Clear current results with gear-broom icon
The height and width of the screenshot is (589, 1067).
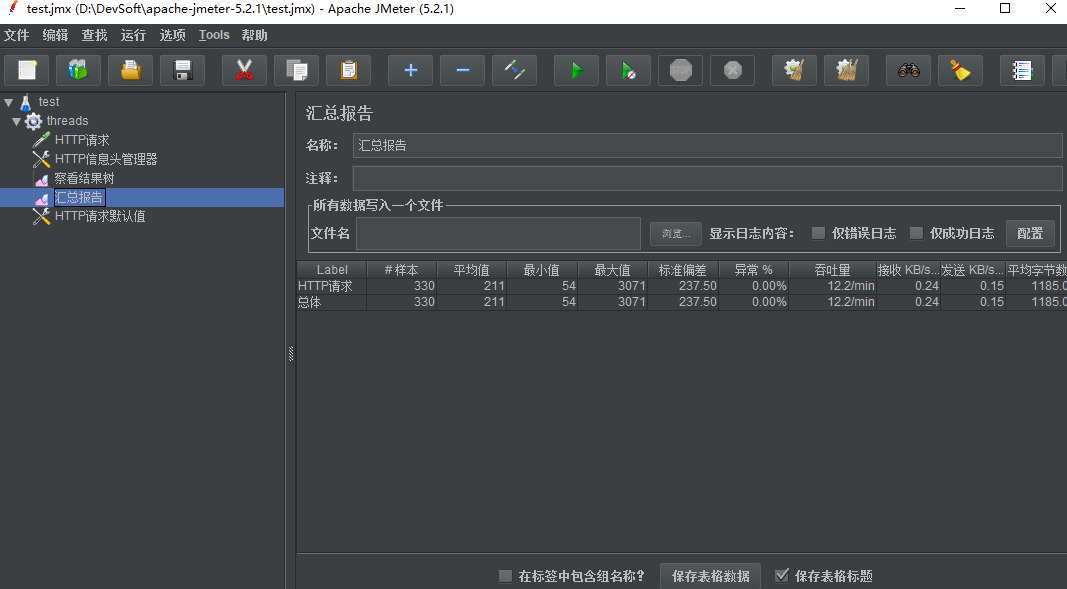click(794, 70)
